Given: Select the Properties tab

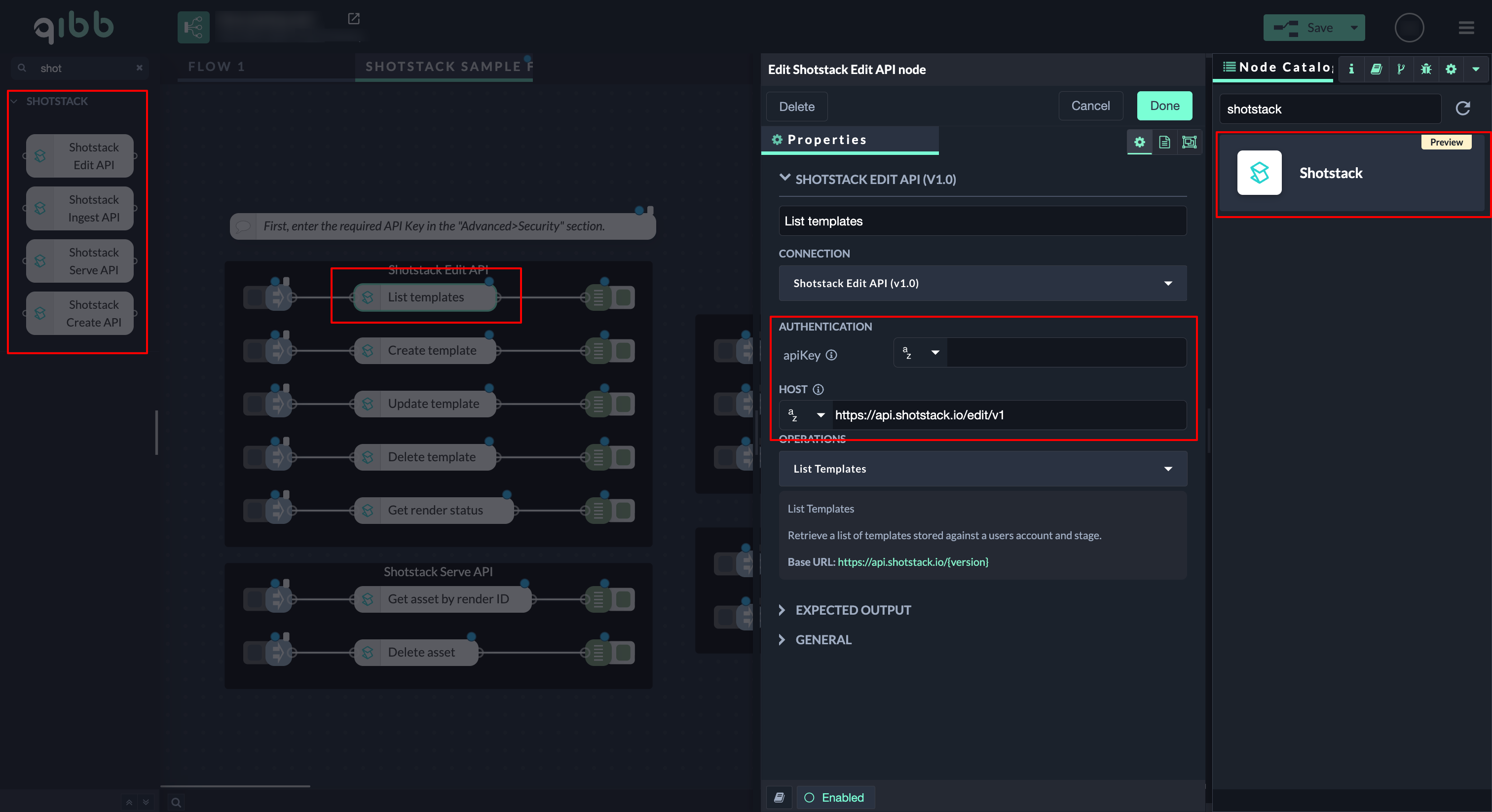Looking at the screenshot, I should click(826, 140).
